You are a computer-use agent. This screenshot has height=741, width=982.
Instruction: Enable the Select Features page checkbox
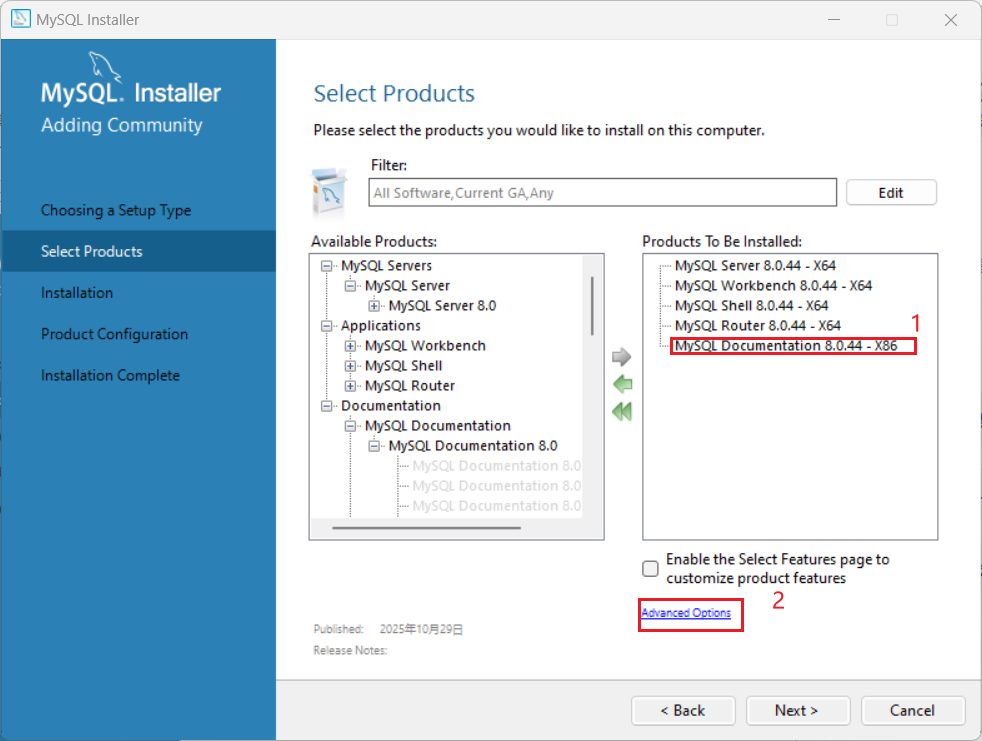point(650,568)
